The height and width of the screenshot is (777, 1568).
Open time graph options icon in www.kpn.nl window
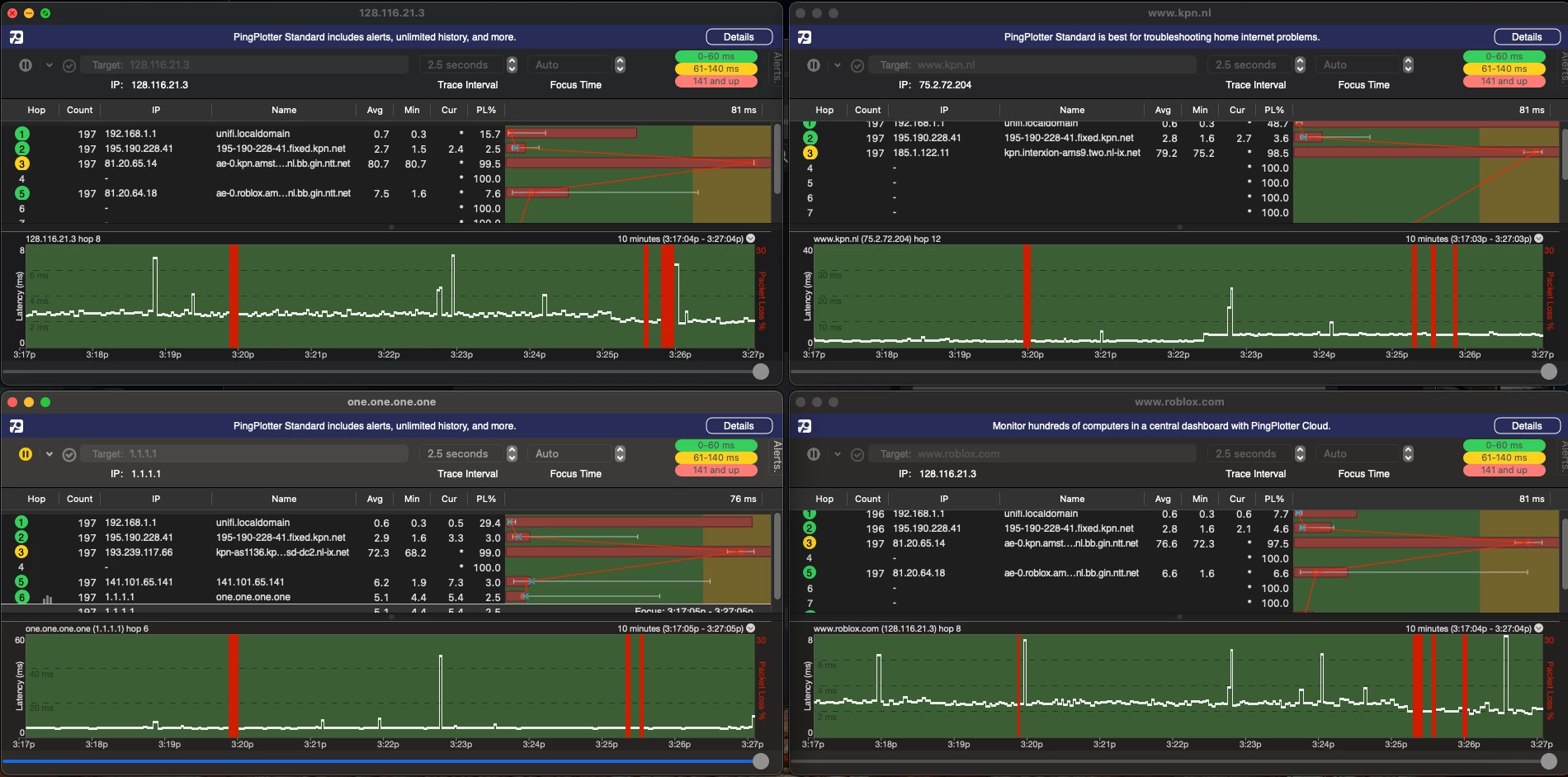(1539, 239)
